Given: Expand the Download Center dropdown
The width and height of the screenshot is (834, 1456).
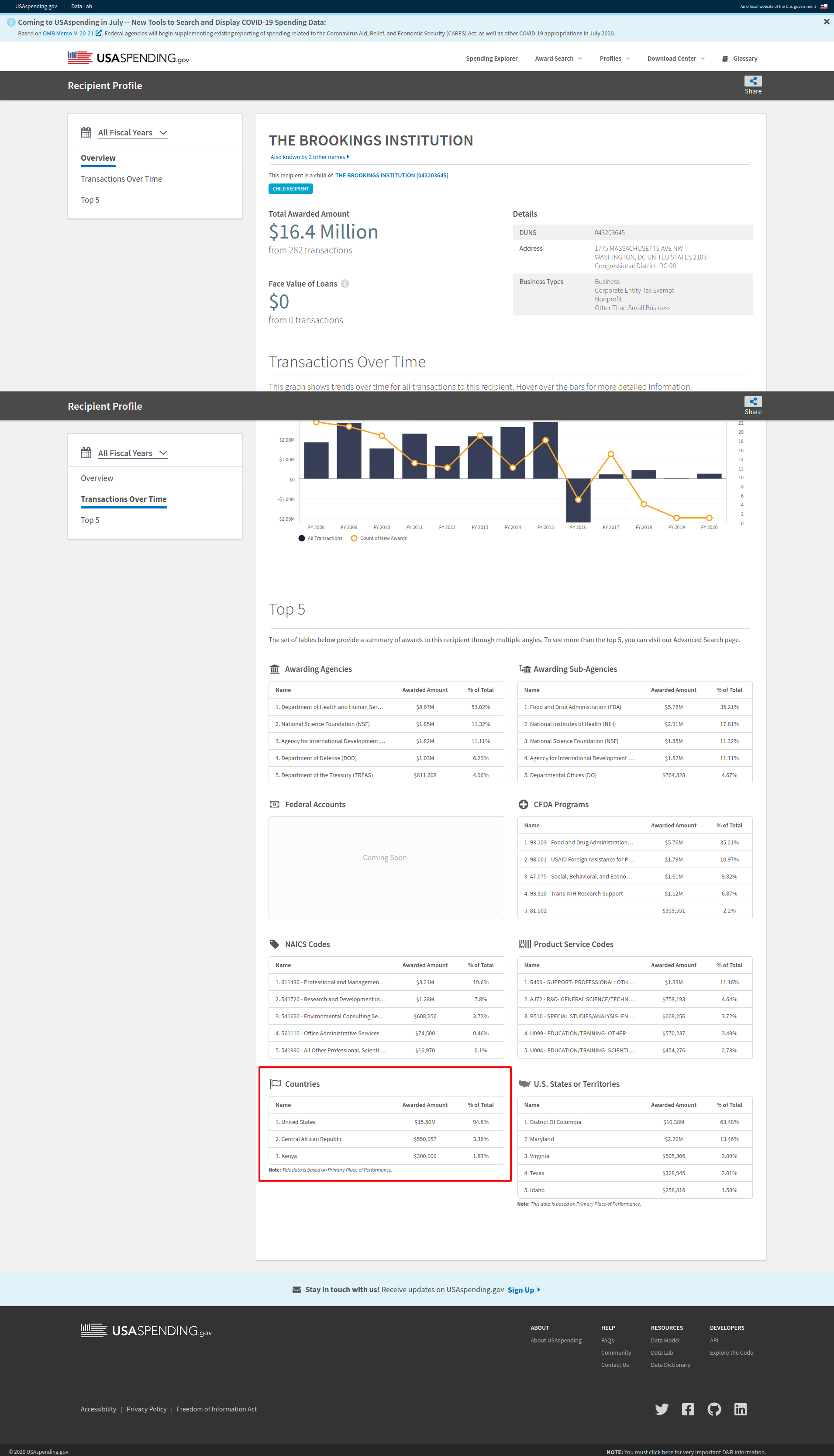Looking at the screenshot, I should [676, 59].
